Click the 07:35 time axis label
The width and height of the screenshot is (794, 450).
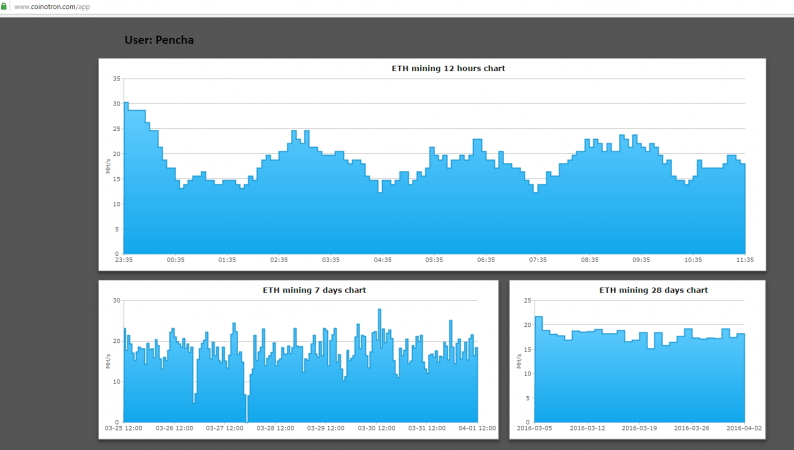(538, 260)
